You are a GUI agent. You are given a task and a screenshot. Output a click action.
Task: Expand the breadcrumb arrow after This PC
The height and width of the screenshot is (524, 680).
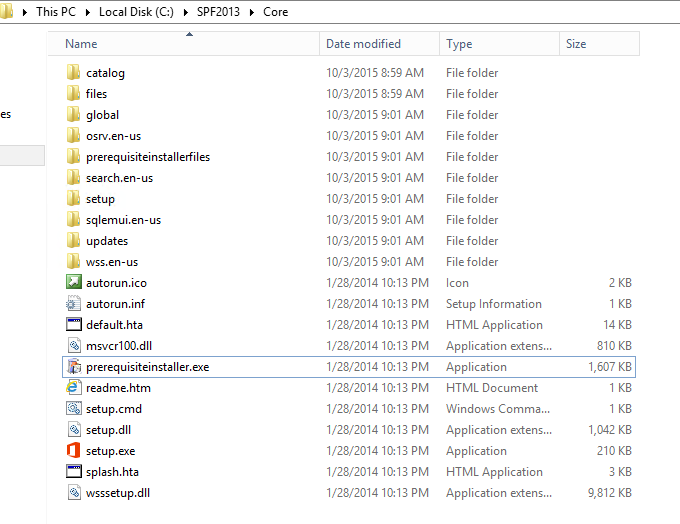point(88,12)
